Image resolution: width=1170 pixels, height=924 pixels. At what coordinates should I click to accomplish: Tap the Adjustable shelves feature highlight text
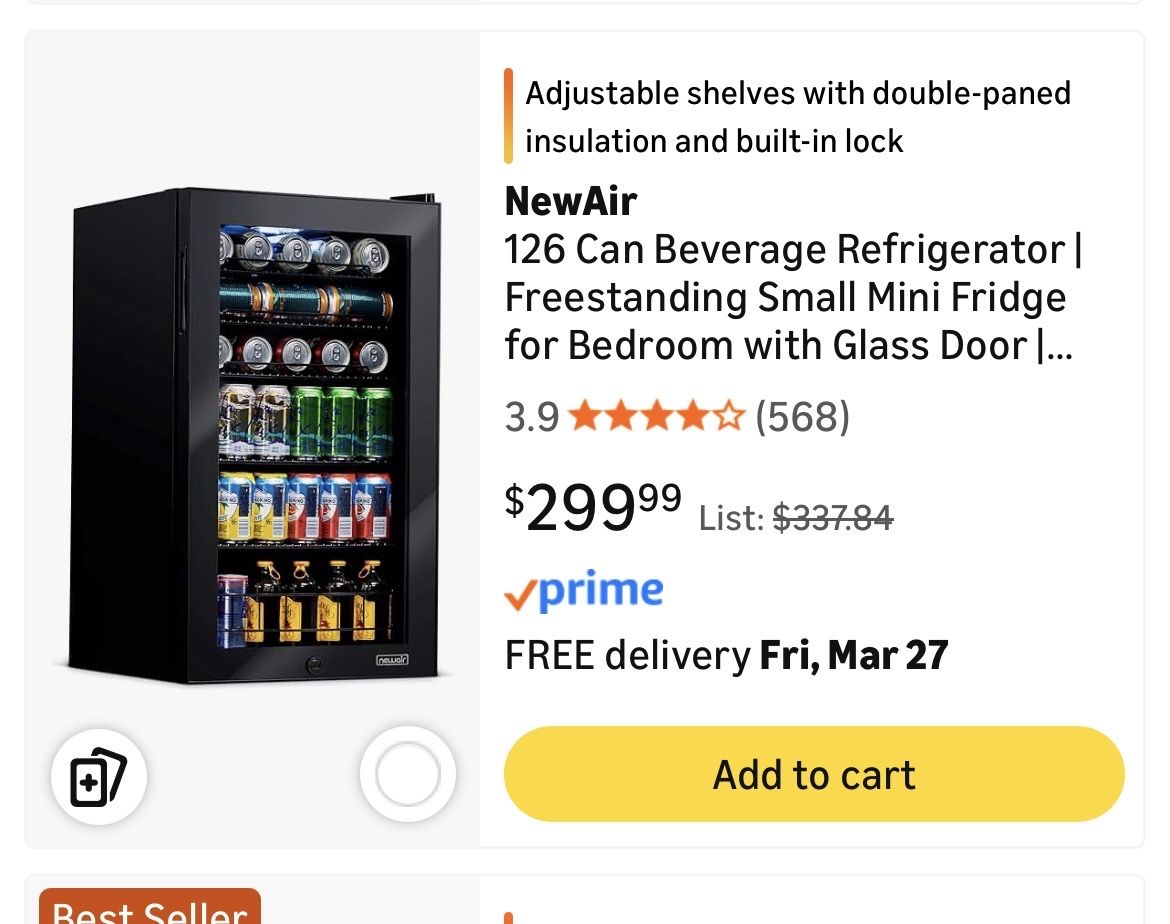797,117
